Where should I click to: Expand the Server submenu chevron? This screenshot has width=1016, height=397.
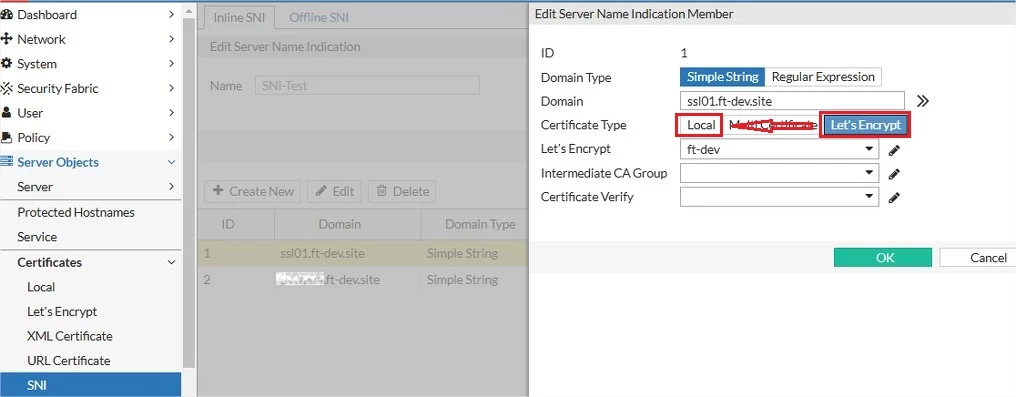click(x=171, y=187)
